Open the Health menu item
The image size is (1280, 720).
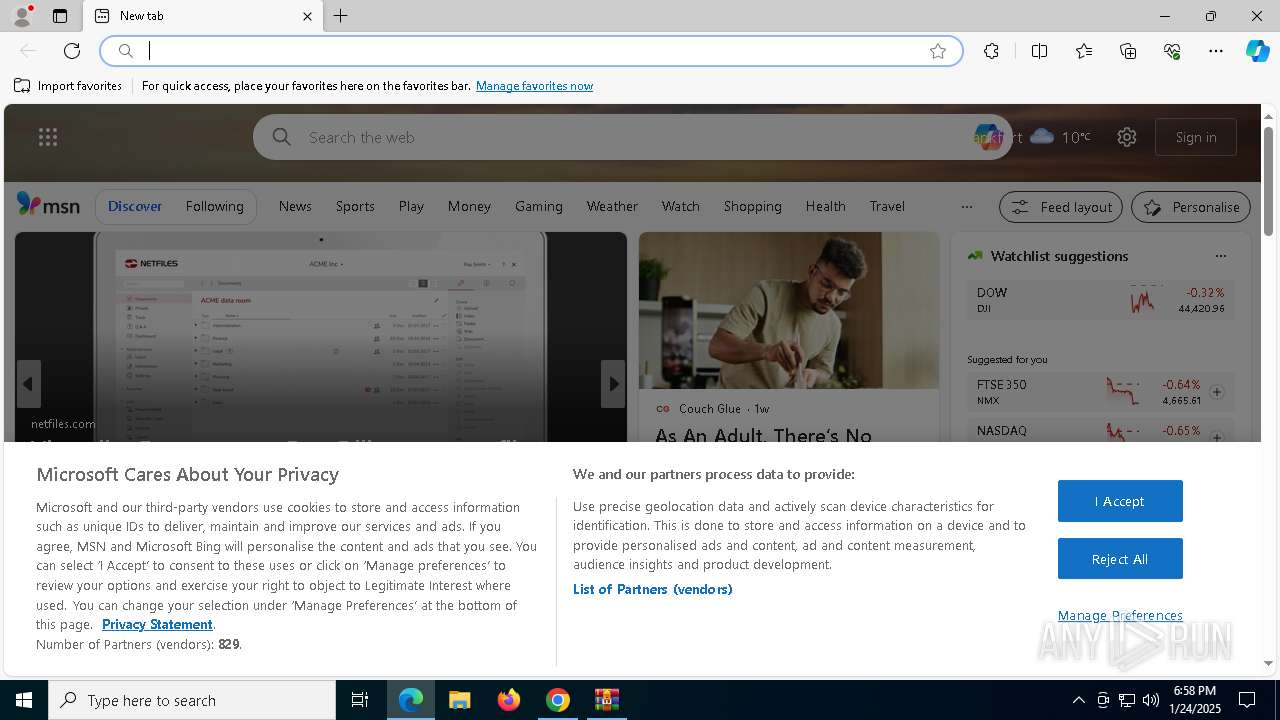click(x=826, y=206)
